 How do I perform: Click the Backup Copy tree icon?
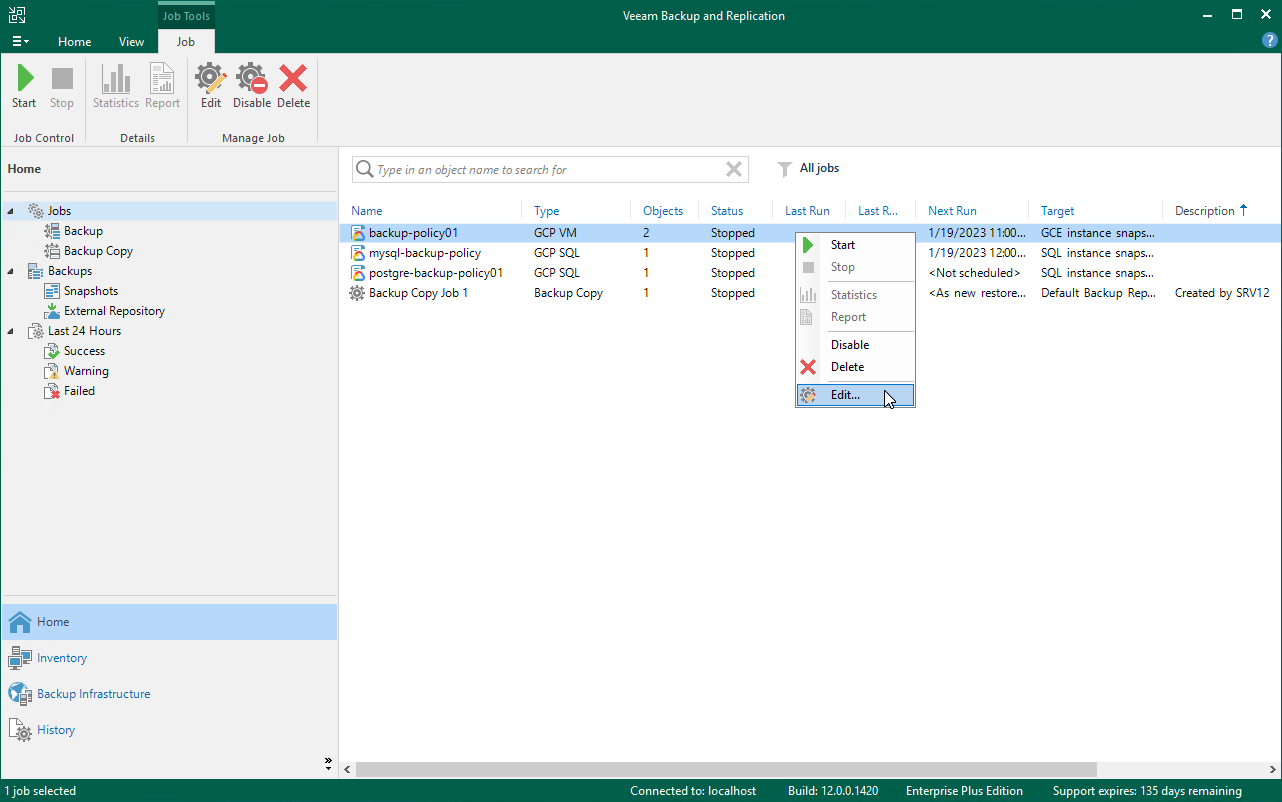point(53,251)
